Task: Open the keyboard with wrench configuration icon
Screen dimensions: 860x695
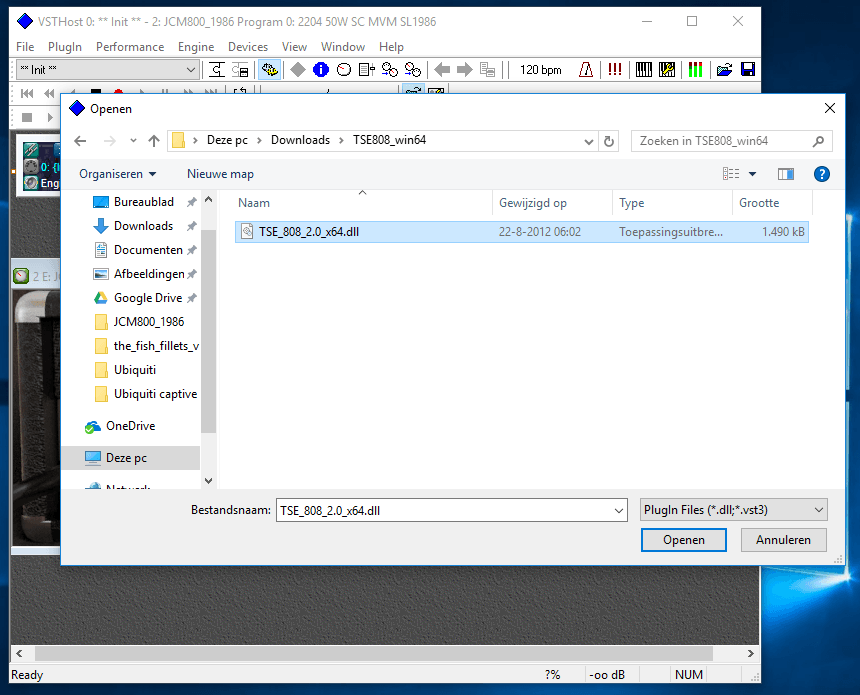Action: (667, 70)
